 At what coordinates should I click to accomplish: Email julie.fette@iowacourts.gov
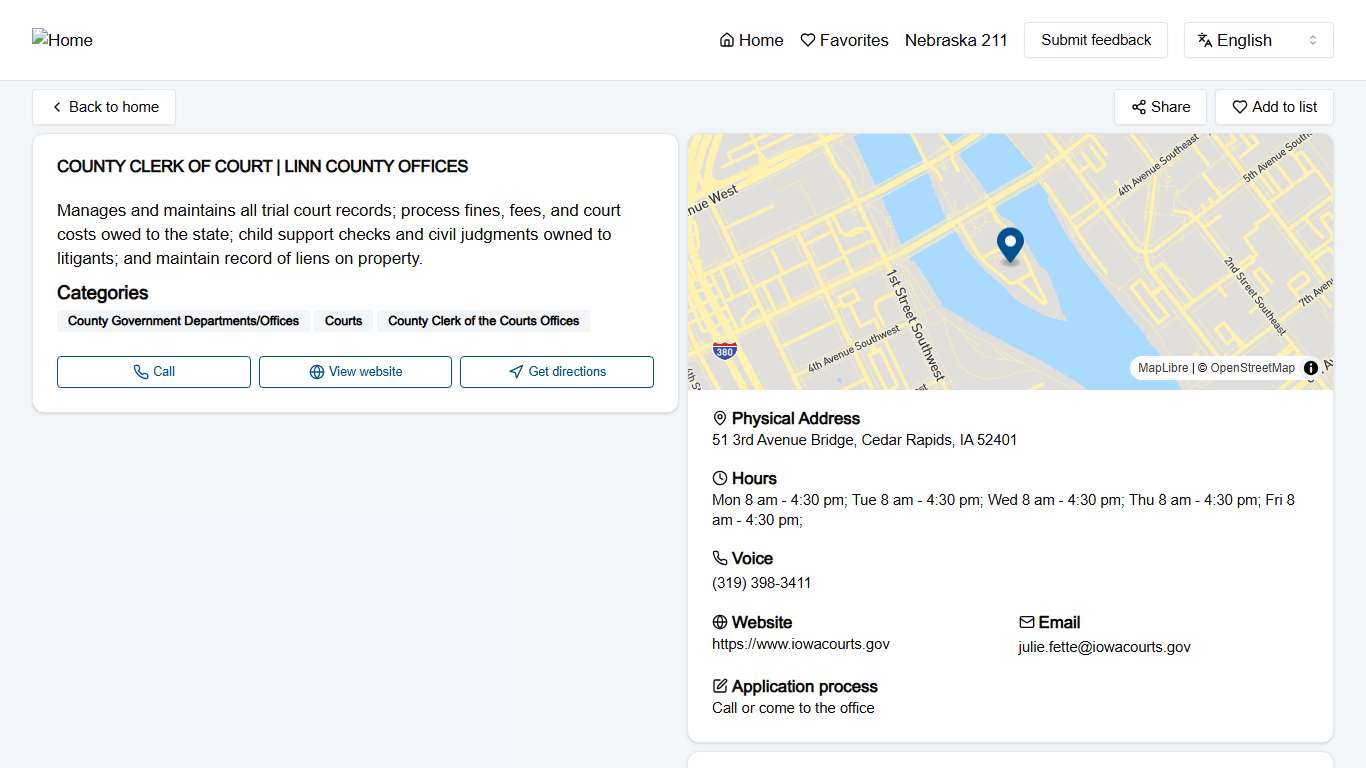tap(1104, 647)
